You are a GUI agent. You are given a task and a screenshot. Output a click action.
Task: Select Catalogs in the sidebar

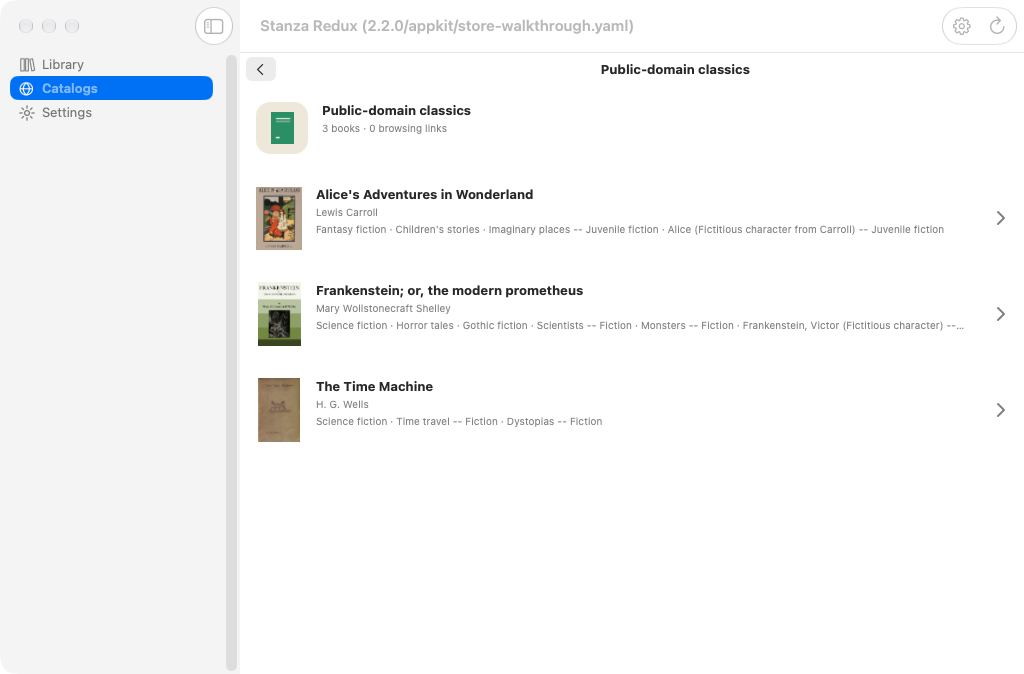111,88
